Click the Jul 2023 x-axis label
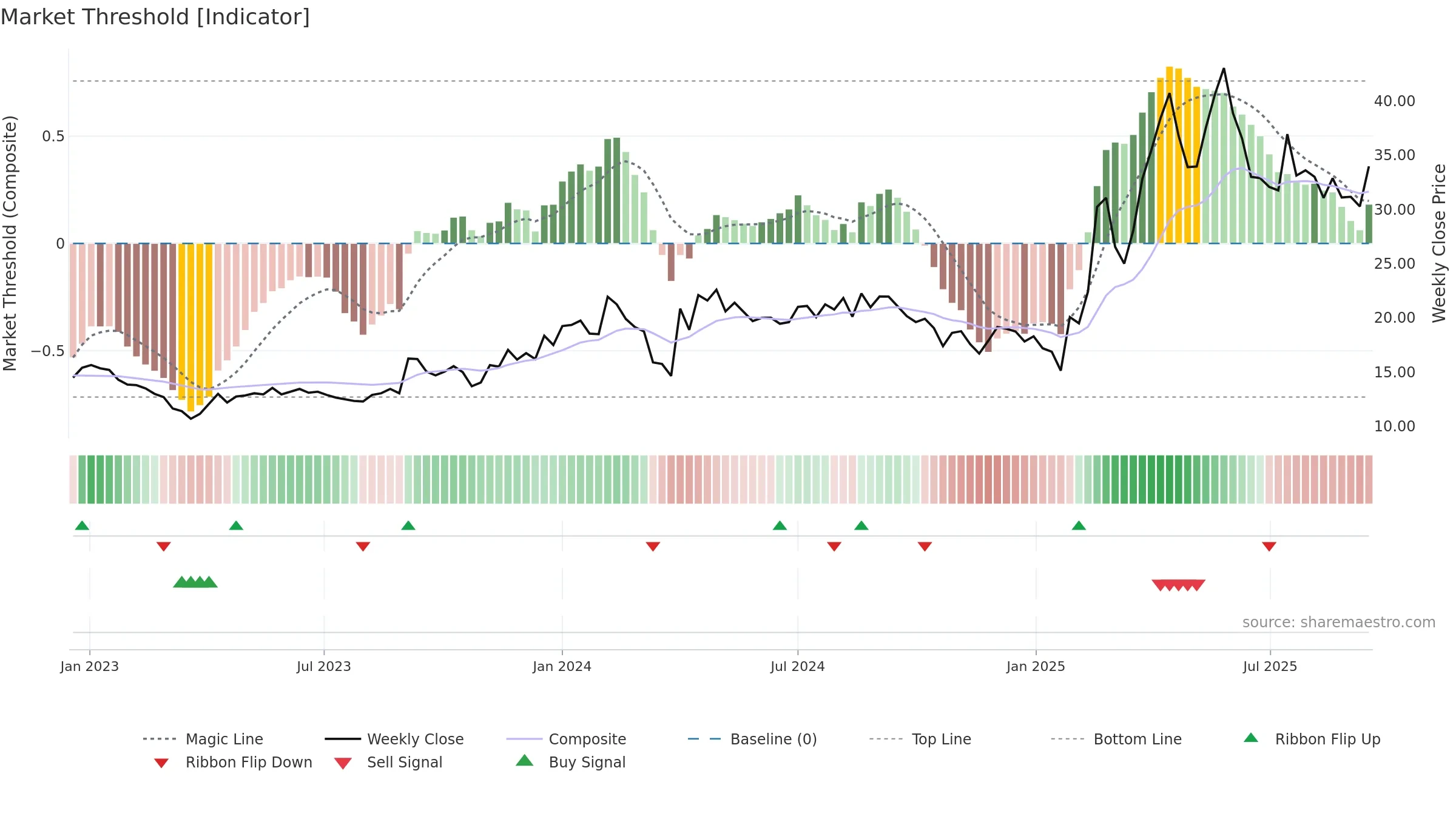 [324, 666]
